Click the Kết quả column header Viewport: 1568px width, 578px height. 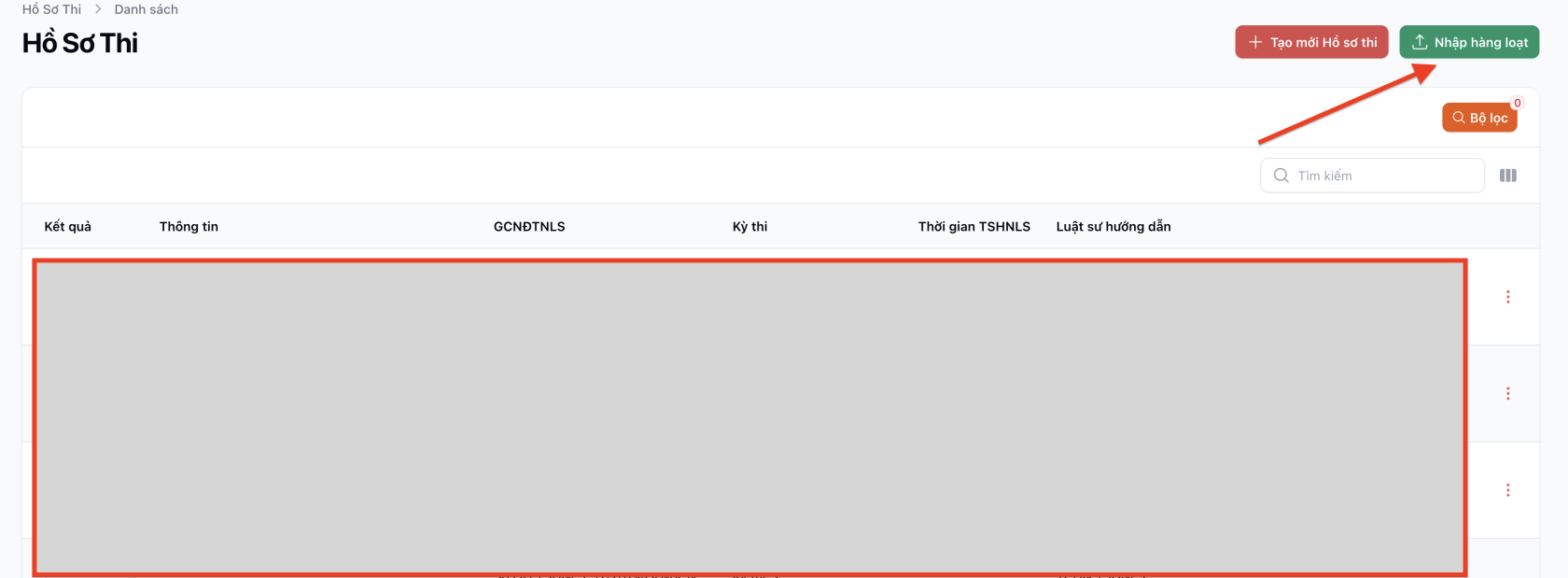pos(68,227)
